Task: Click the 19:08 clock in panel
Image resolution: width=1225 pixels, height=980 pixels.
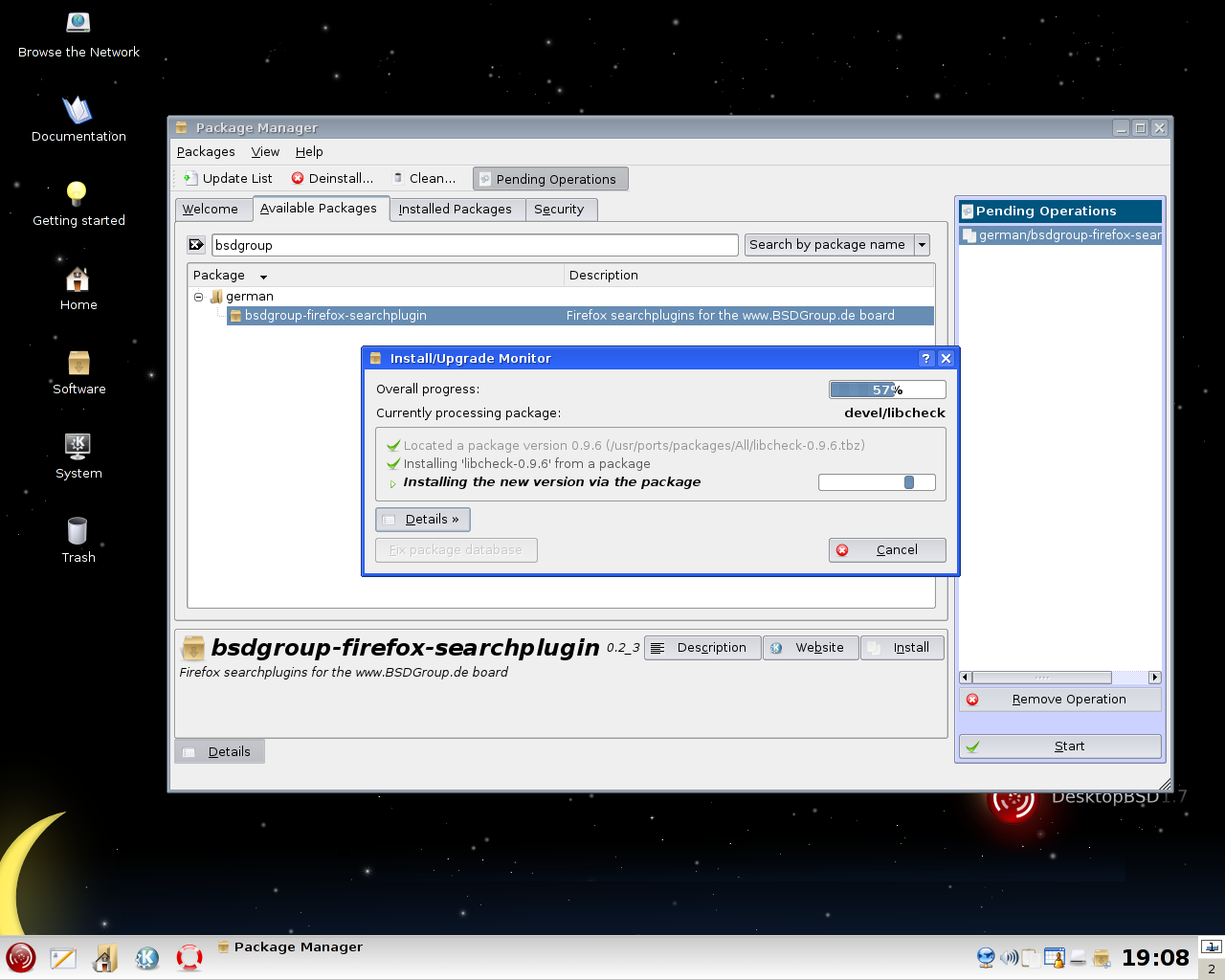Action: tap(1155, 958)
